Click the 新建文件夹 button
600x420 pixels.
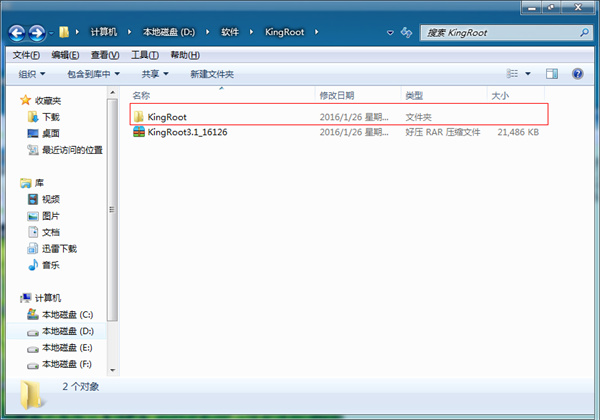point(213,74)
